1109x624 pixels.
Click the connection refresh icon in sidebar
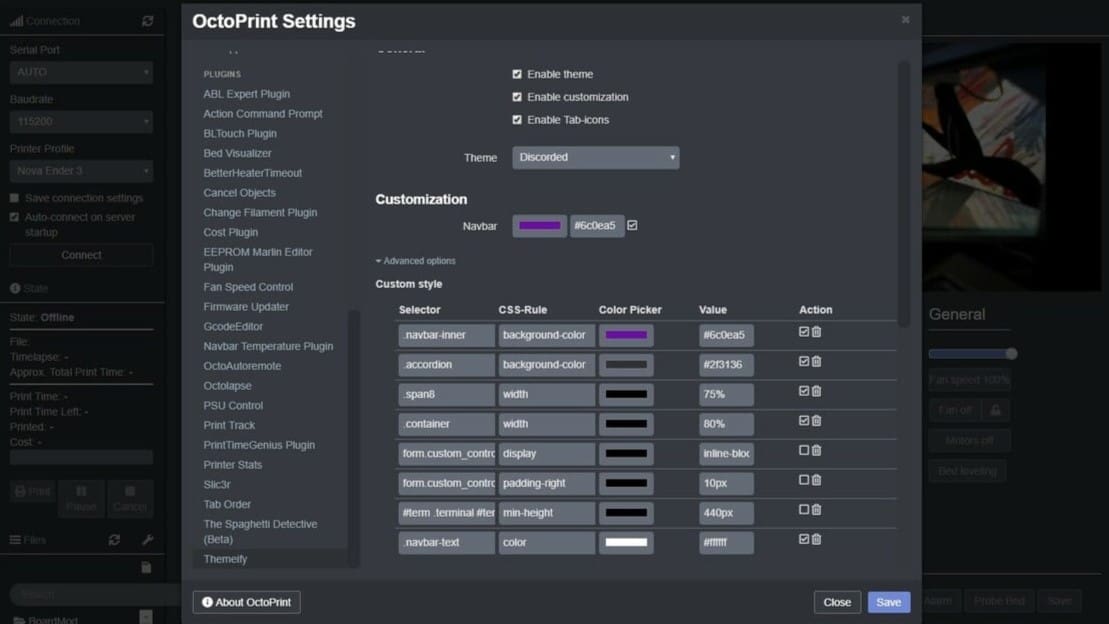pyautogui.click(x=147, y=21)
